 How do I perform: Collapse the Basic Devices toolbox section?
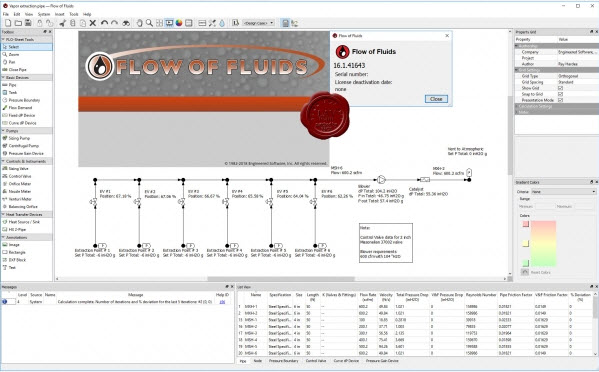click(26, 78)
